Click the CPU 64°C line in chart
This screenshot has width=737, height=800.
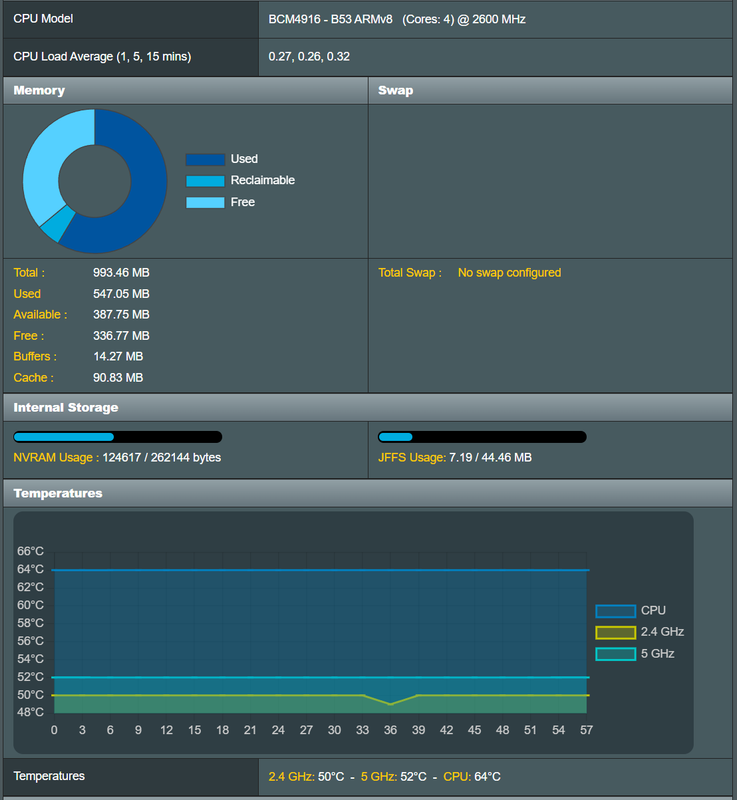click(x=320, y=569)
